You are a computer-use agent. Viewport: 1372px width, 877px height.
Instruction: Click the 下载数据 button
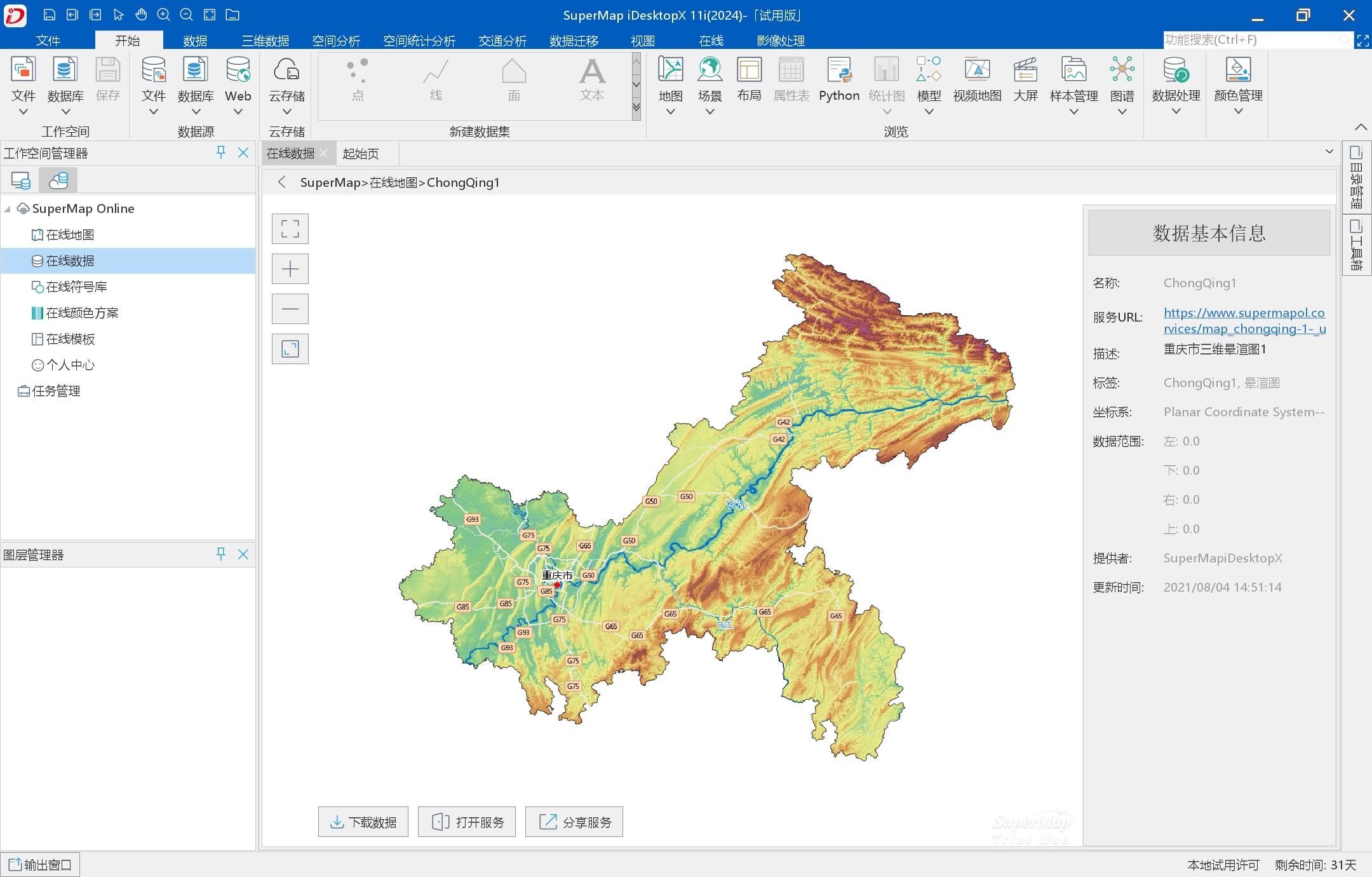[363, 822]
